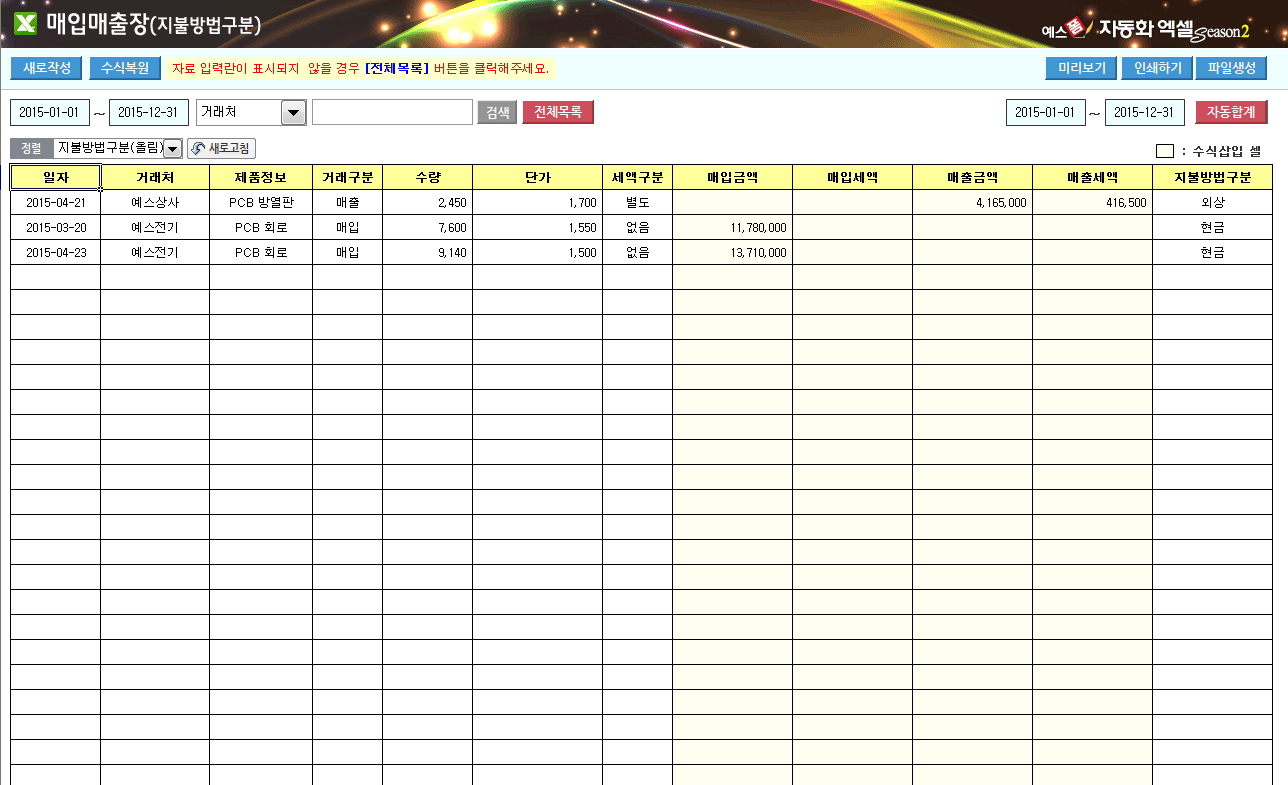Select the 거래처 combo box text
The height and width of the screenshot is (785, 1288).
(239, 112)
